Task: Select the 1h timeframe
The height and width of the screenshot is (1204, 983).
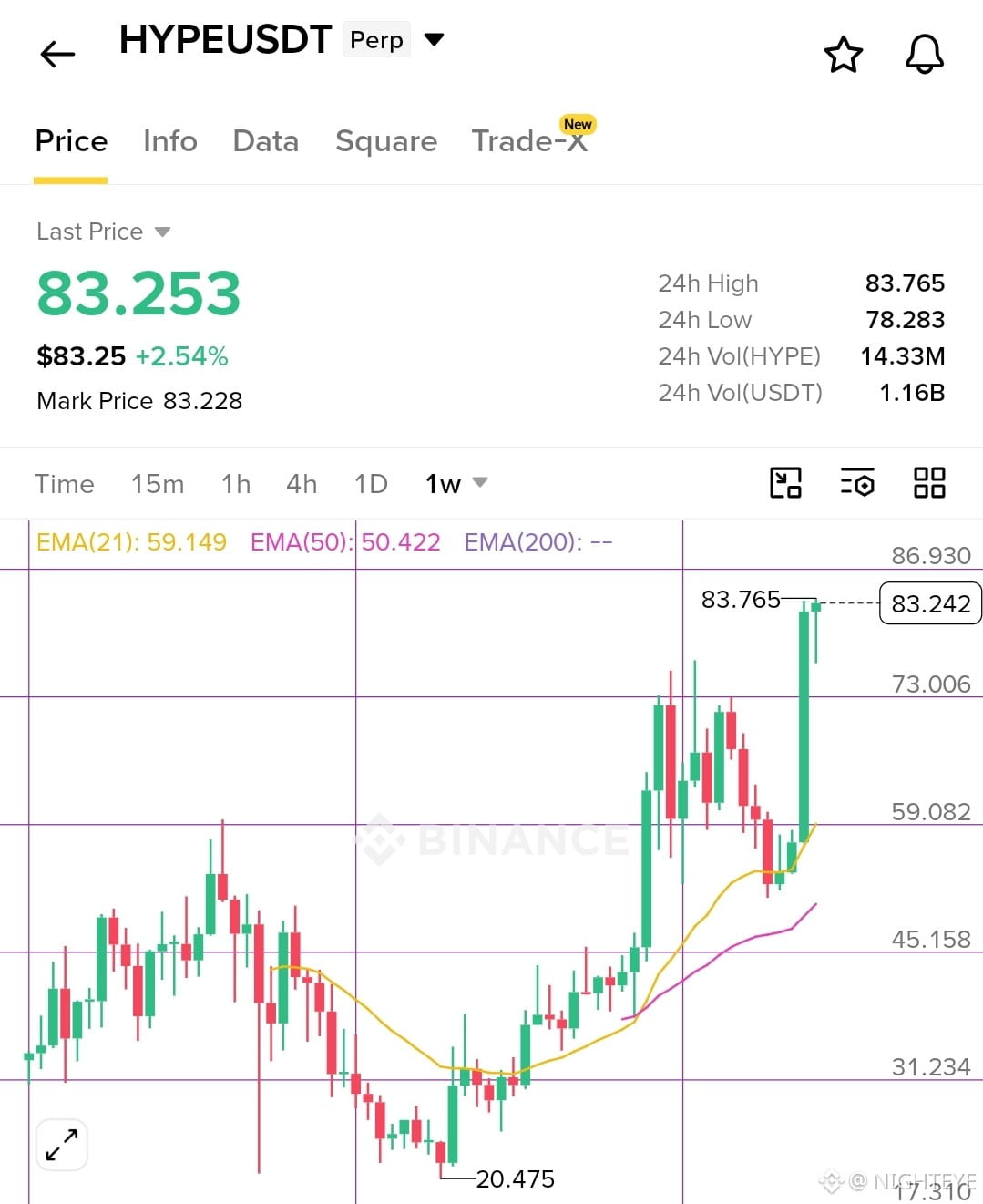Action: click(236, 484)
